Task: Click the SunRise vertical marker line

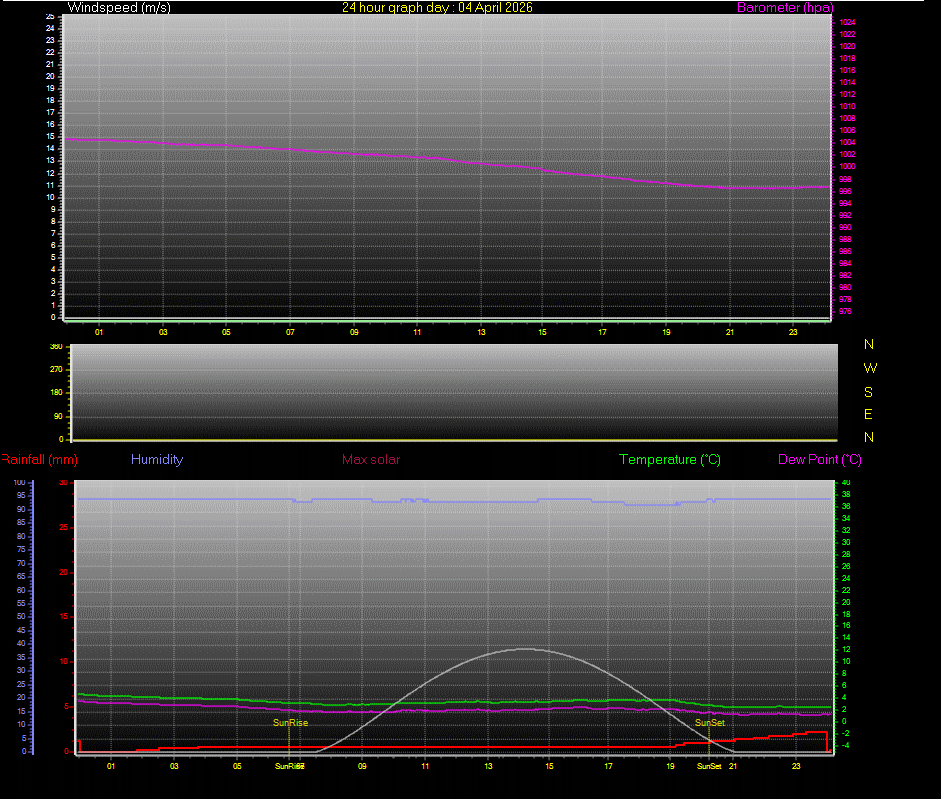Action: pyautogui.click(x=290, y=740)
